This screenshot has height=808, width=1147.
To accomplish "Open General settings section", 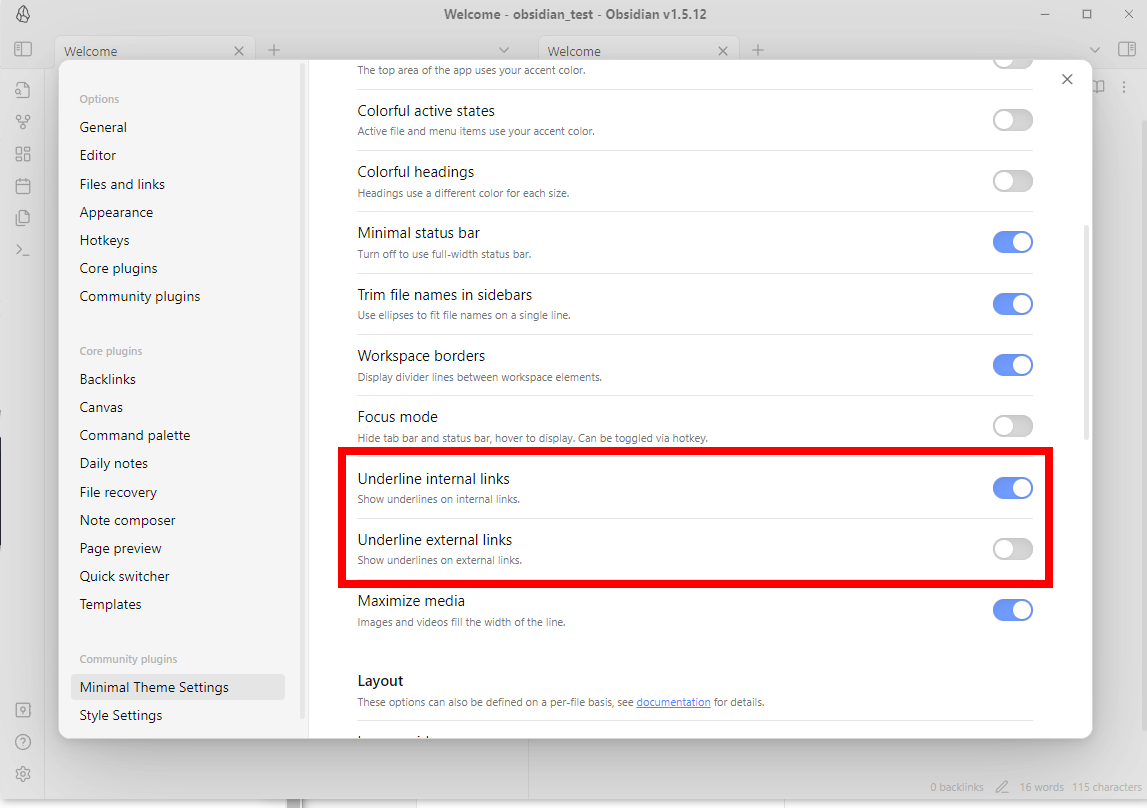I will pyautogui.click(x=178, y=127).
